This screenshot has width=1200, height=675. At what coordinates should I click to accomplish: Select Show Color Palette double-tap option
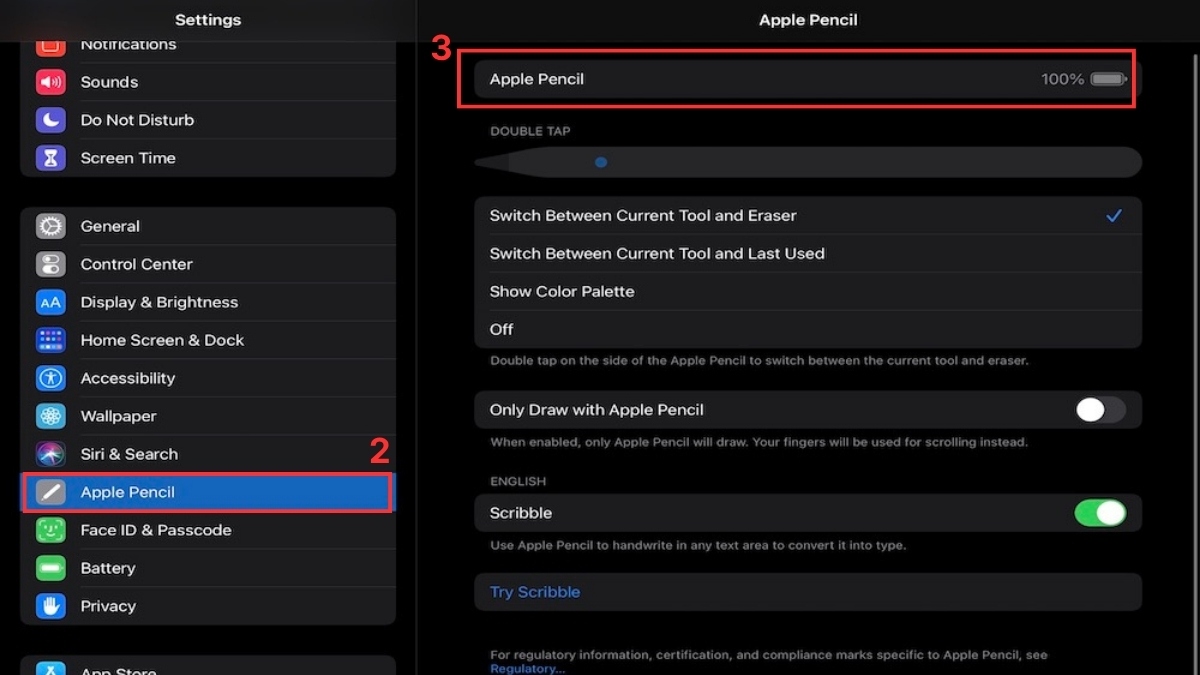(x=808, y=291)
